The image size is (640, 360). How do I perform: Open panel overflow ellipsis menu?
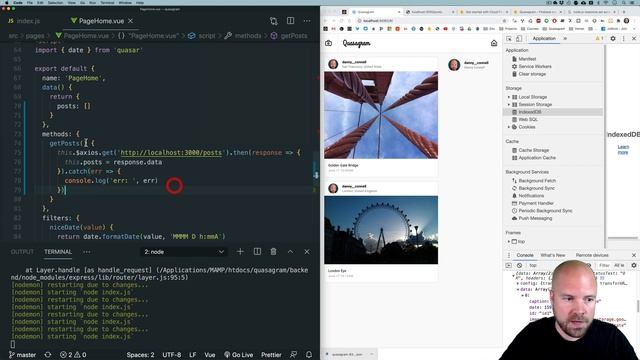(87, 252)
